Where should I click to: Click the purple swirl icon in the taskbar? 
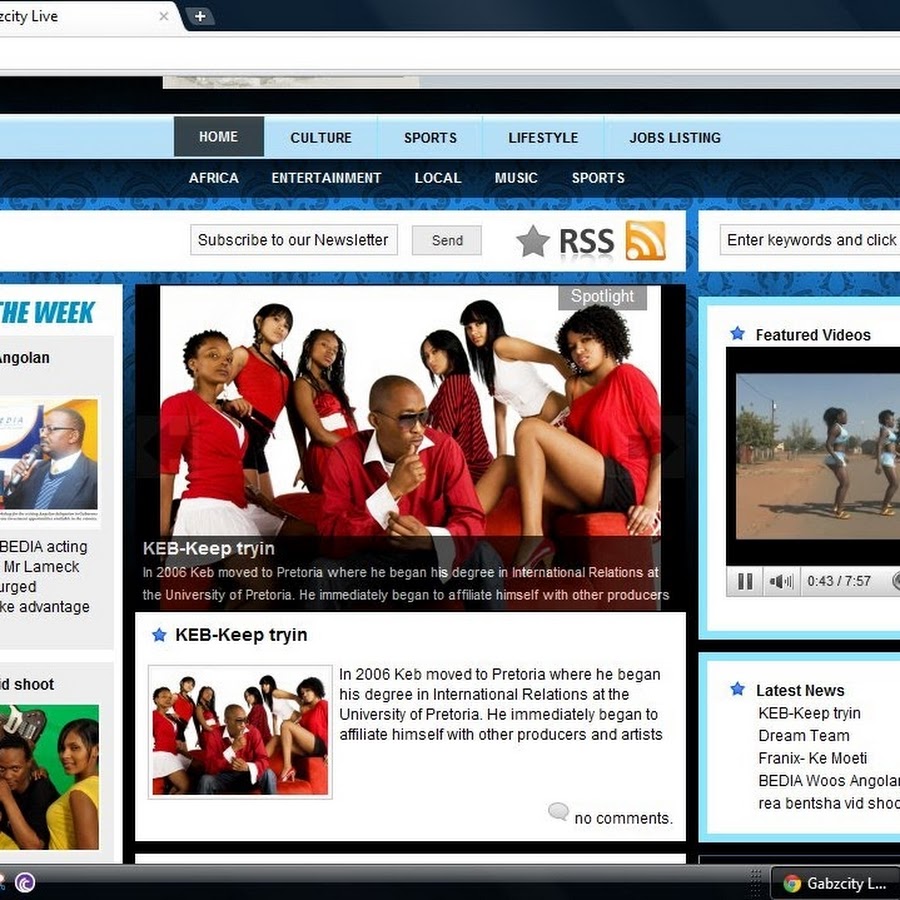25,882
